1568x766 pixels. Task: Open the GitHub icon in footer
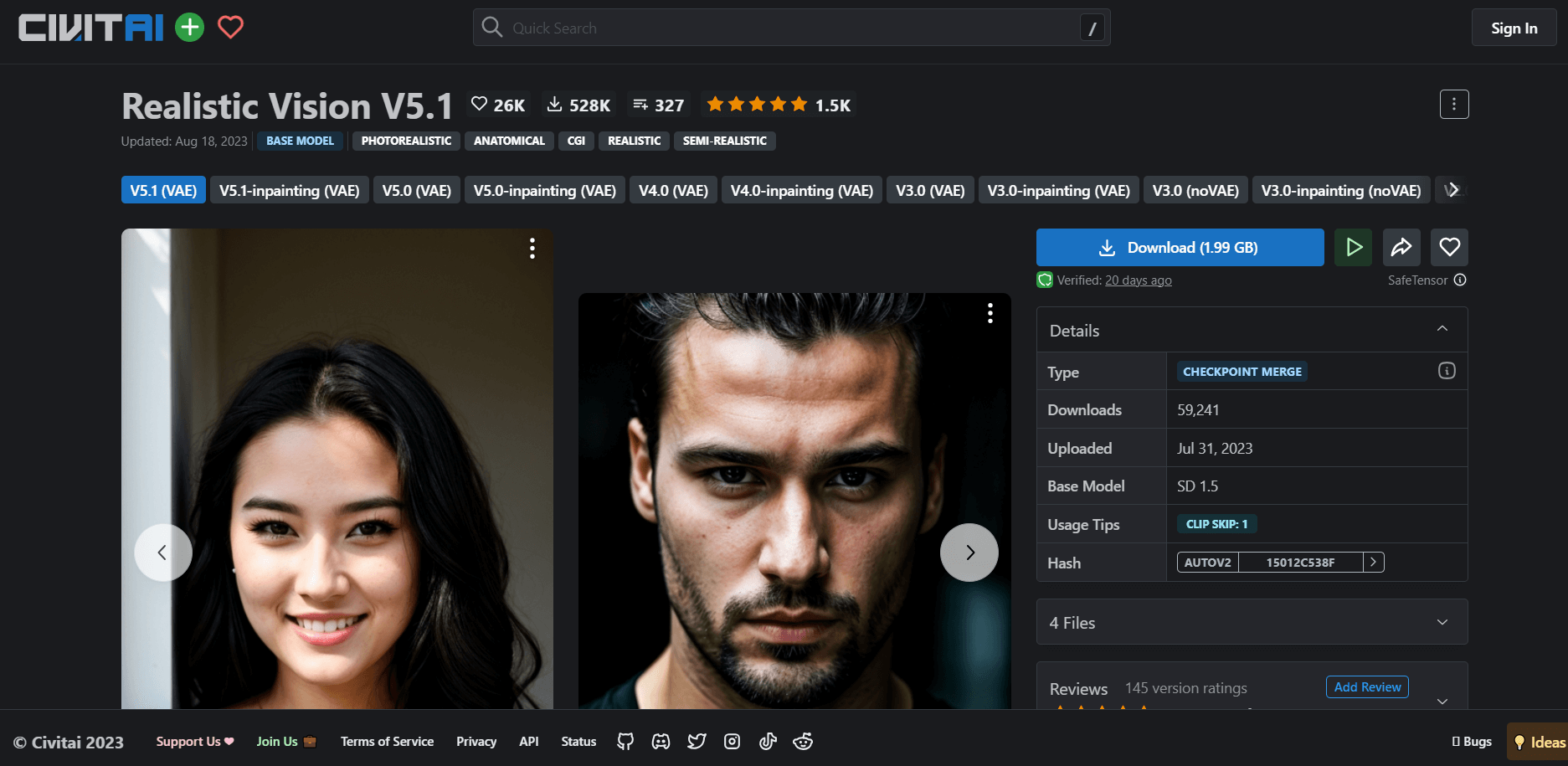[x=625, y=742]
